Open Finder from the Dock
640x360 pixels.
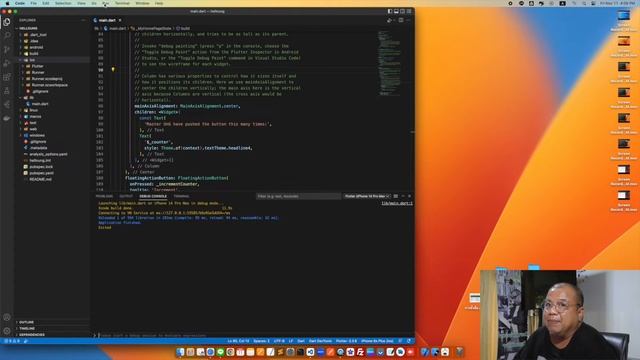(x=180, y=352)
